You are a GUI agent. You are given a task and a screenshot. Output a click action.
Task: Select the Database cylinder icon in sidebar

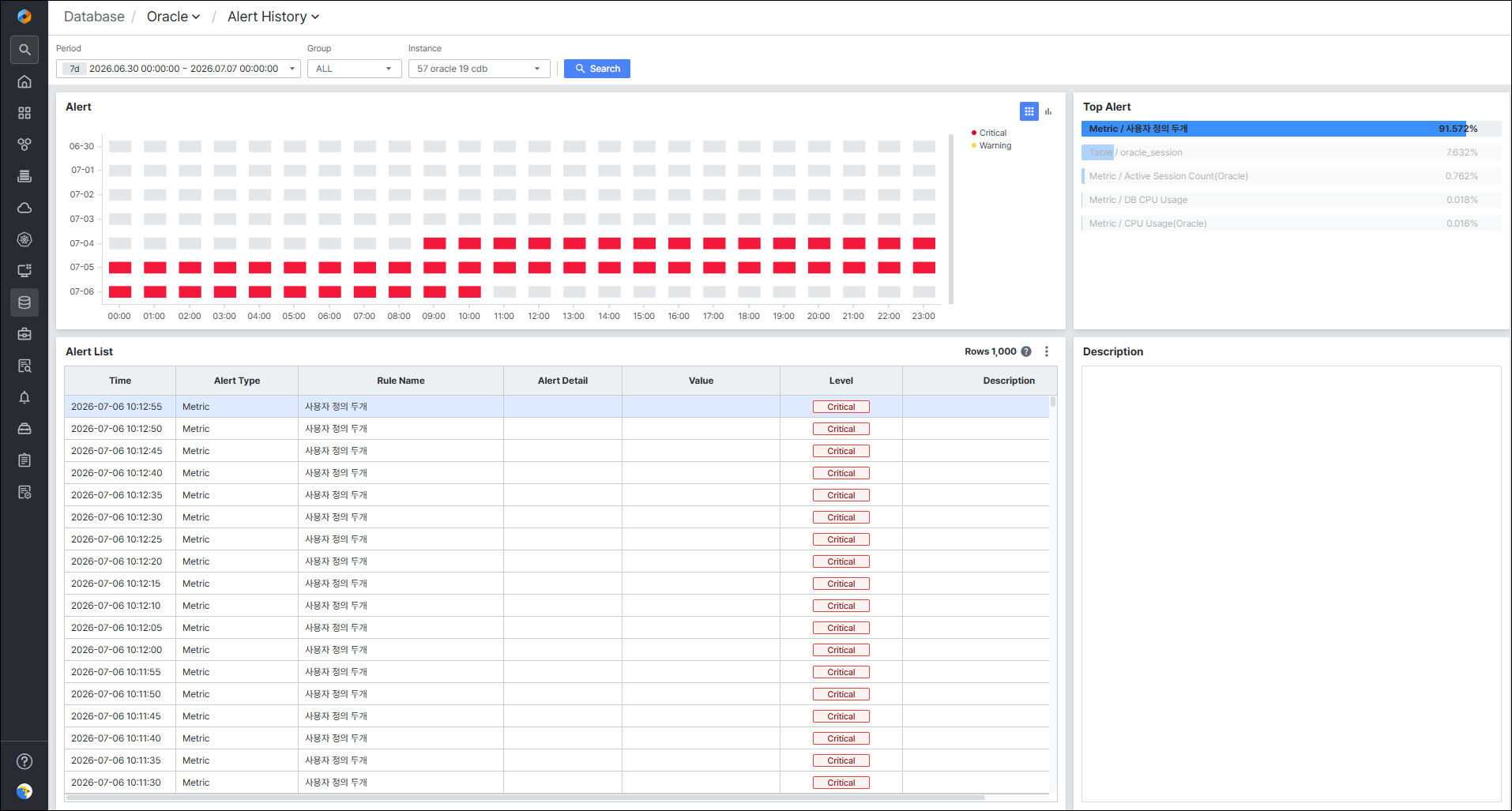tap(24, 302)
